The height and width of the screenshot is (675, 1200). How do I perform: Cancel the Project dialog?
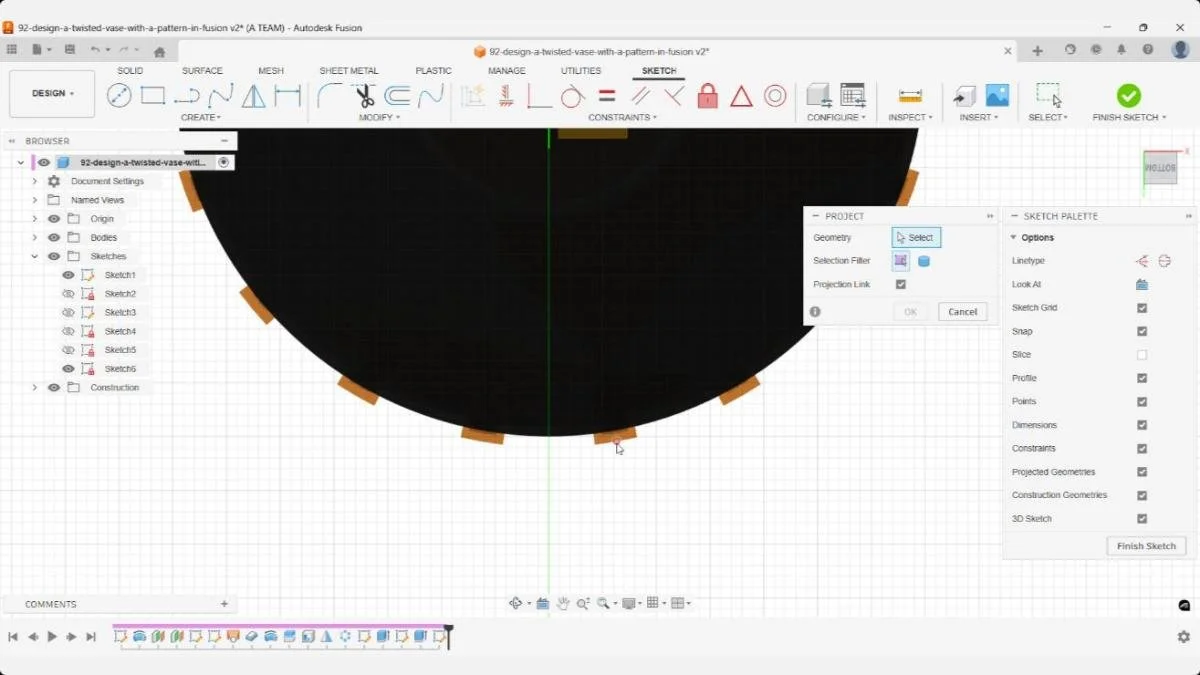pos(961,311)
